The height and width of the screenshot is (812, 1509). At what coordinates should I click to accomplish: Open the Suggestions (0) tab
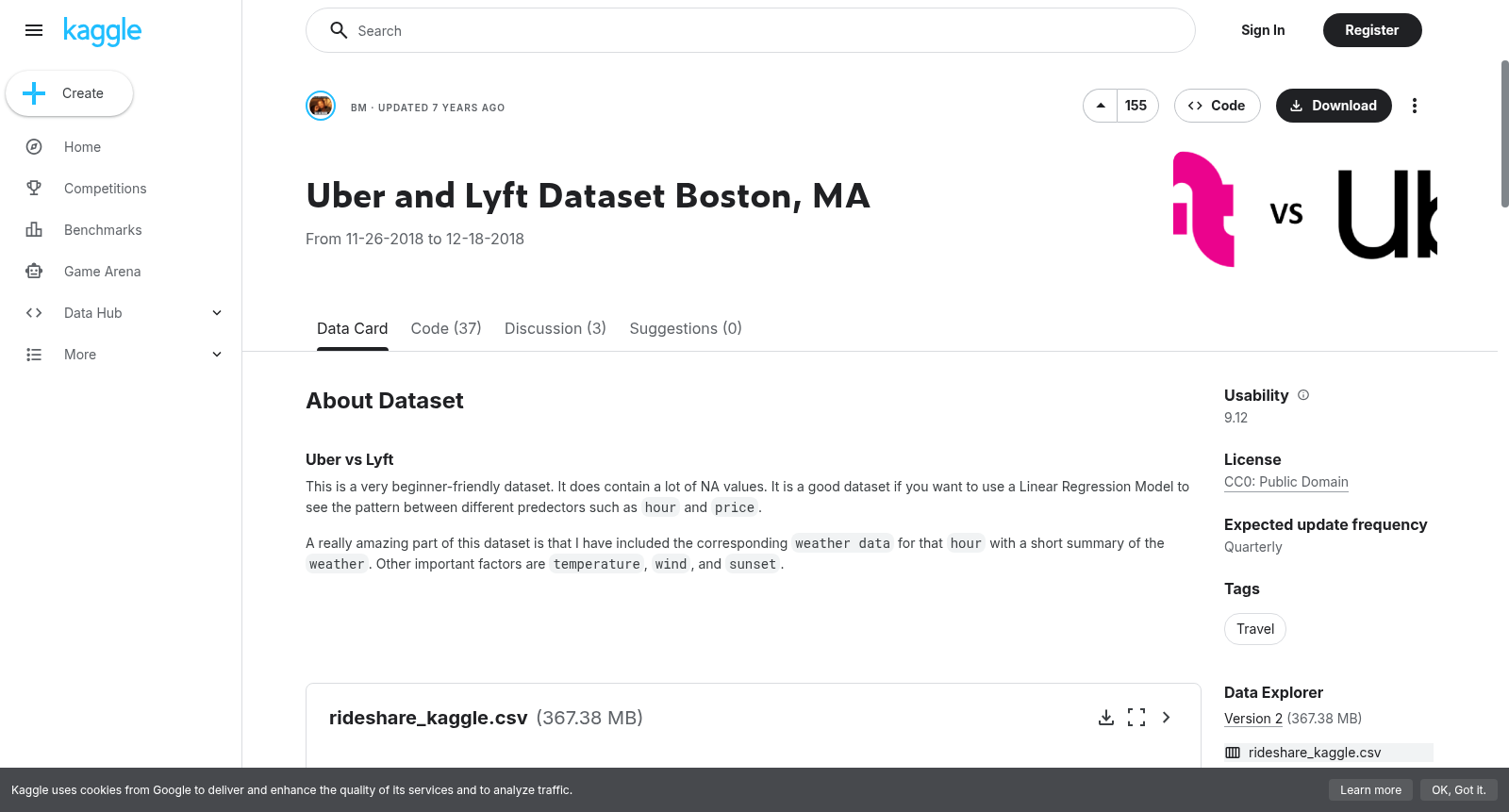point(686,328)
